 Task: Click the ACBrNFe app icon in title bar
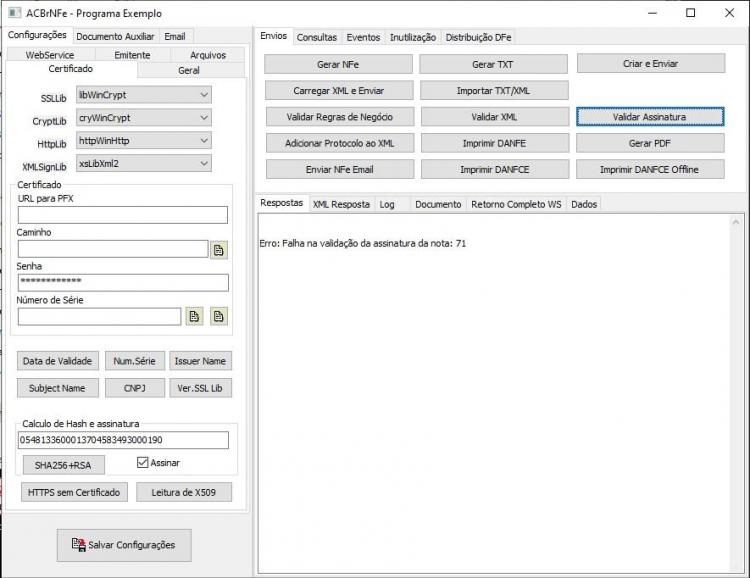15,12
